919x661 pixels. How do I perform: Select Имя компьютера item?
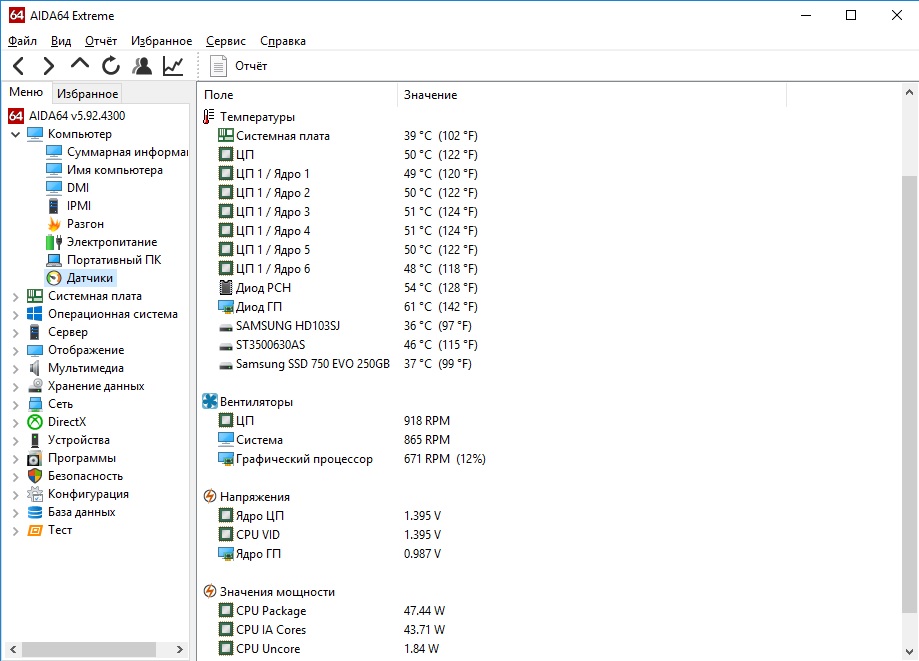coord(104,170)
